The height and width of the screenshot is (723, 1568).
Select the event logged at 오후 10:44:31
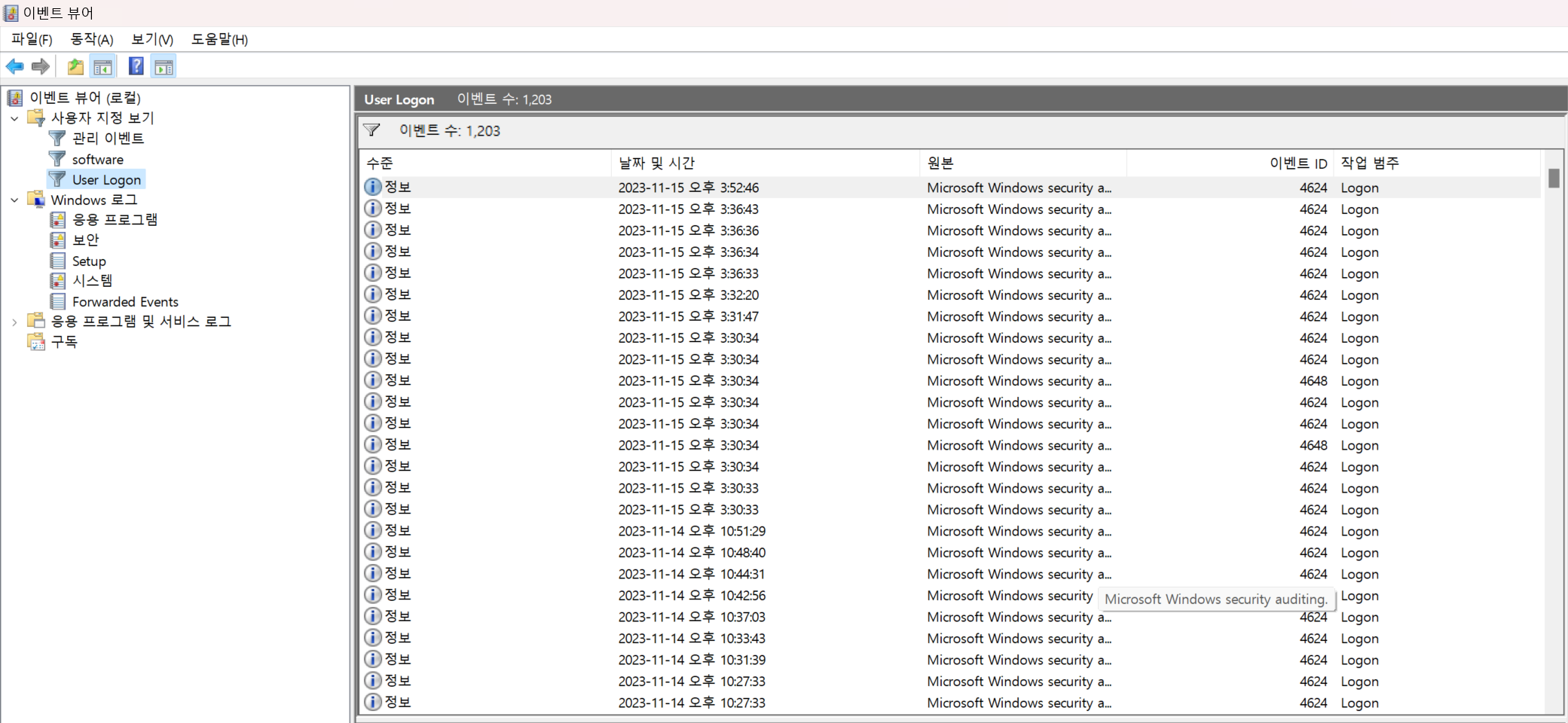951,574
